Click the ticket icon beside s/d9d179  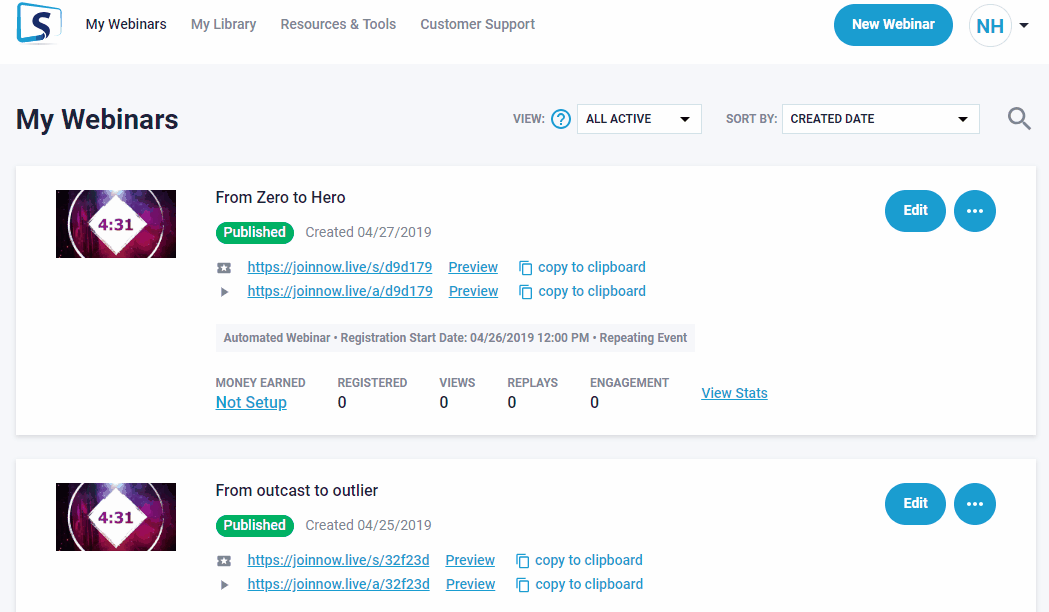pyautogui.click(x=224, y=268)
